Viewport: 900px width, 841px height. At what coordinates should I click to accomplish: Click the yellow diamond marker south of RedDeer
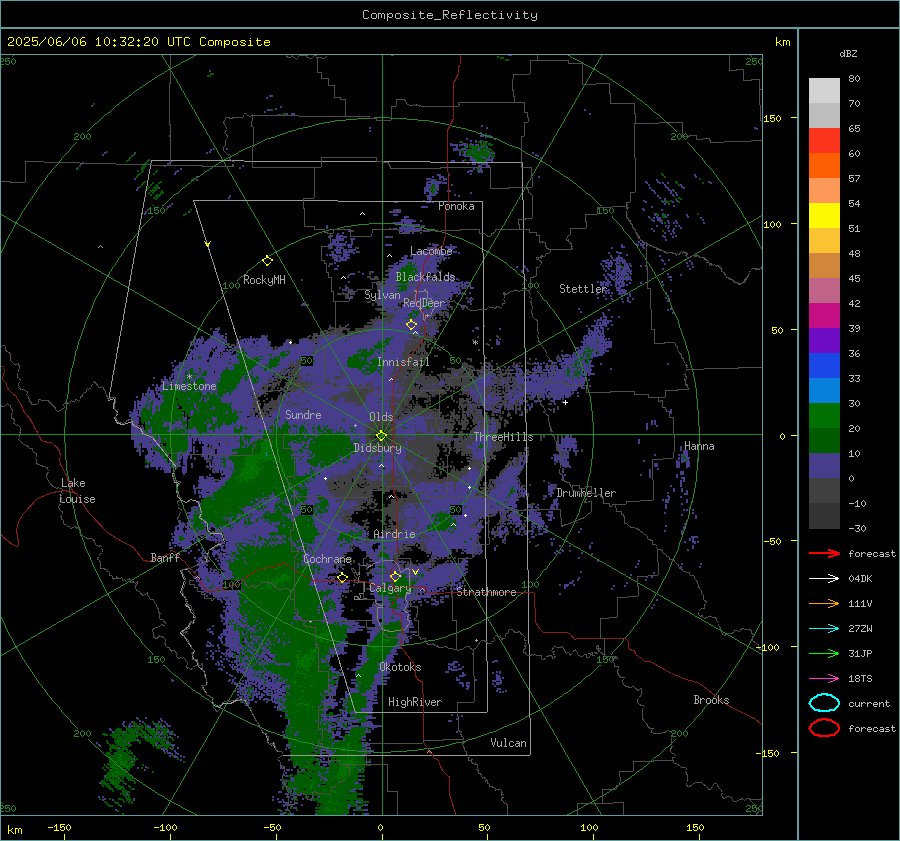coord(411,325)
